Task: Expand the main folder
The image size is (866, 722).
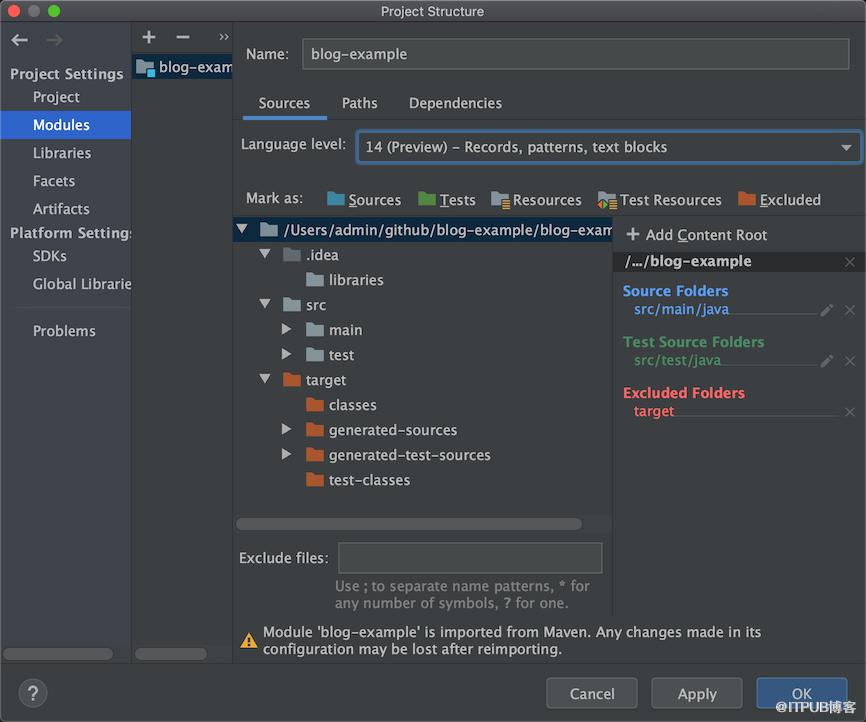Action: click(x=286, y=329)
